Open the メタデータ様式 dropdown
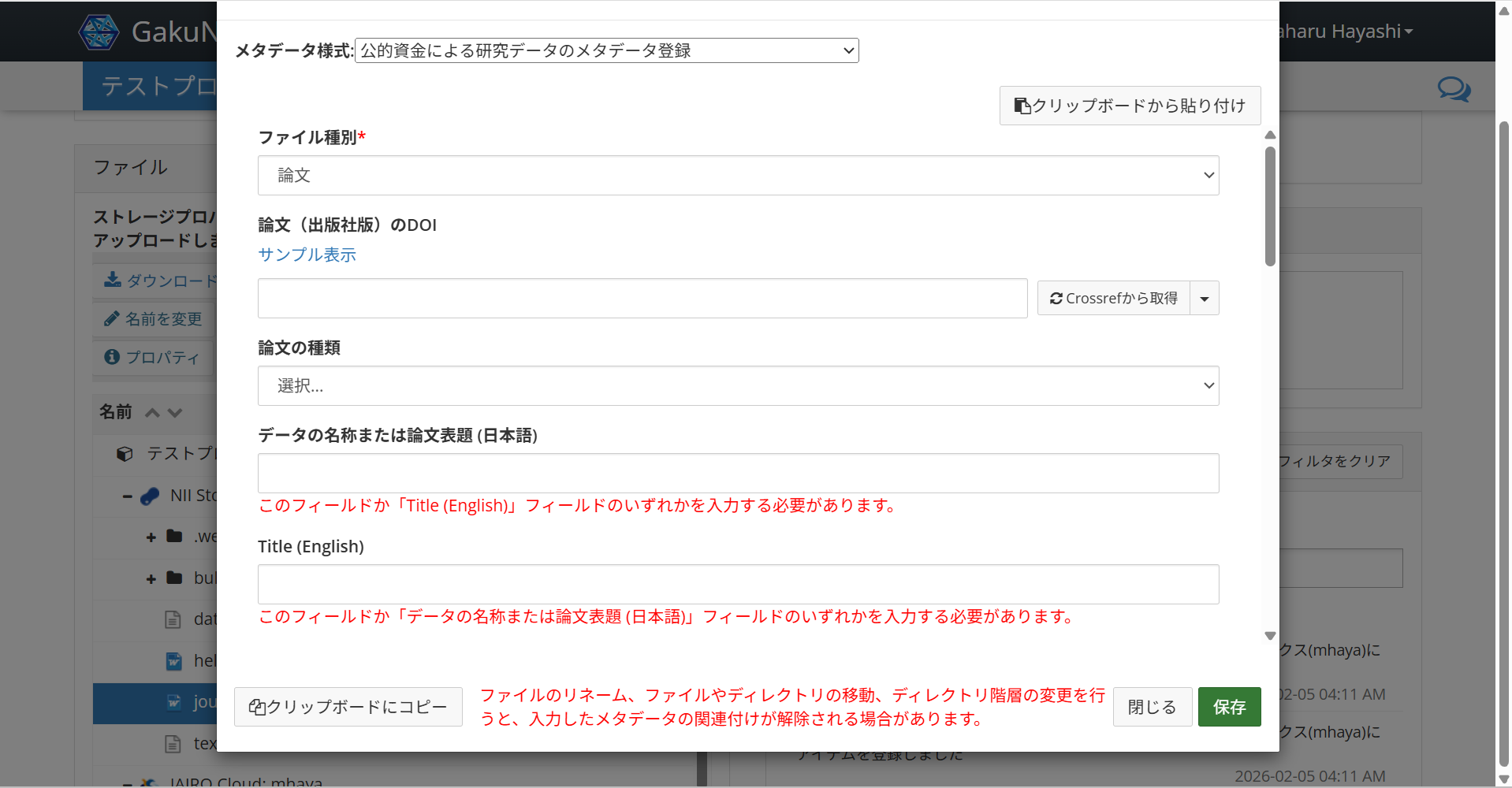 pyautogui.click(x=606, y=50)
